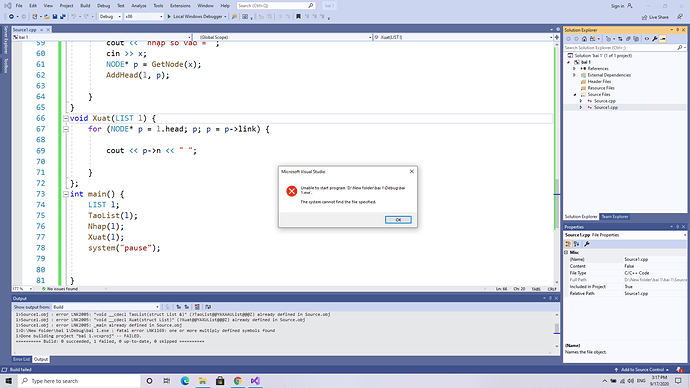Select Source.cpp in Solution Explorer
Image resolution: width=690 pixels, height=388 pixels.
coord(605,101)
